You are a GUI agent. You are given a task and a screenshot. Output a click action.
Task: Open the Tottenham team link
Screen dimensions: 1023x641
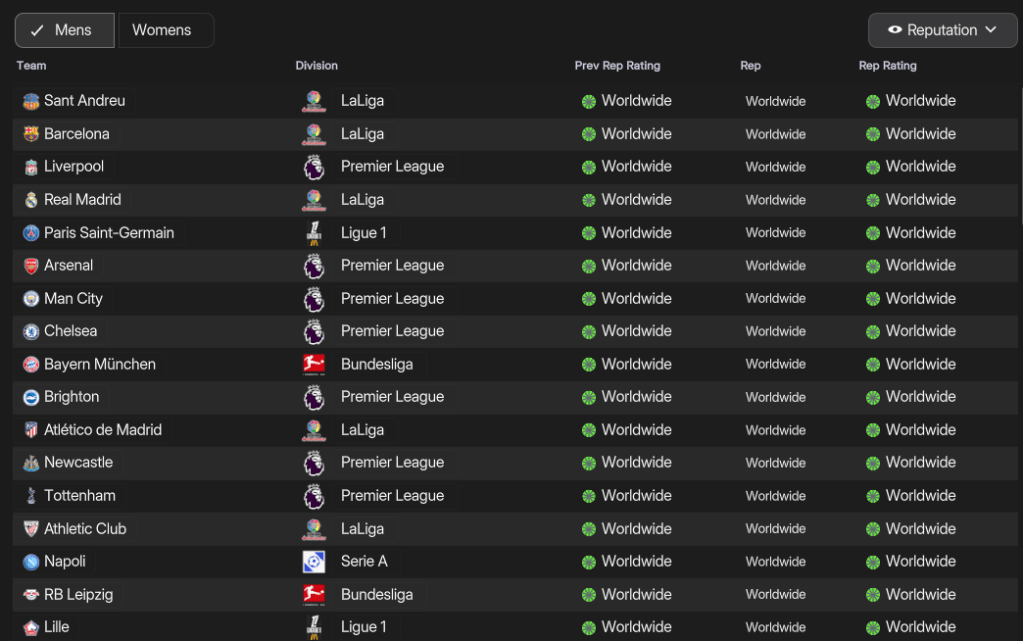[79, 496]
